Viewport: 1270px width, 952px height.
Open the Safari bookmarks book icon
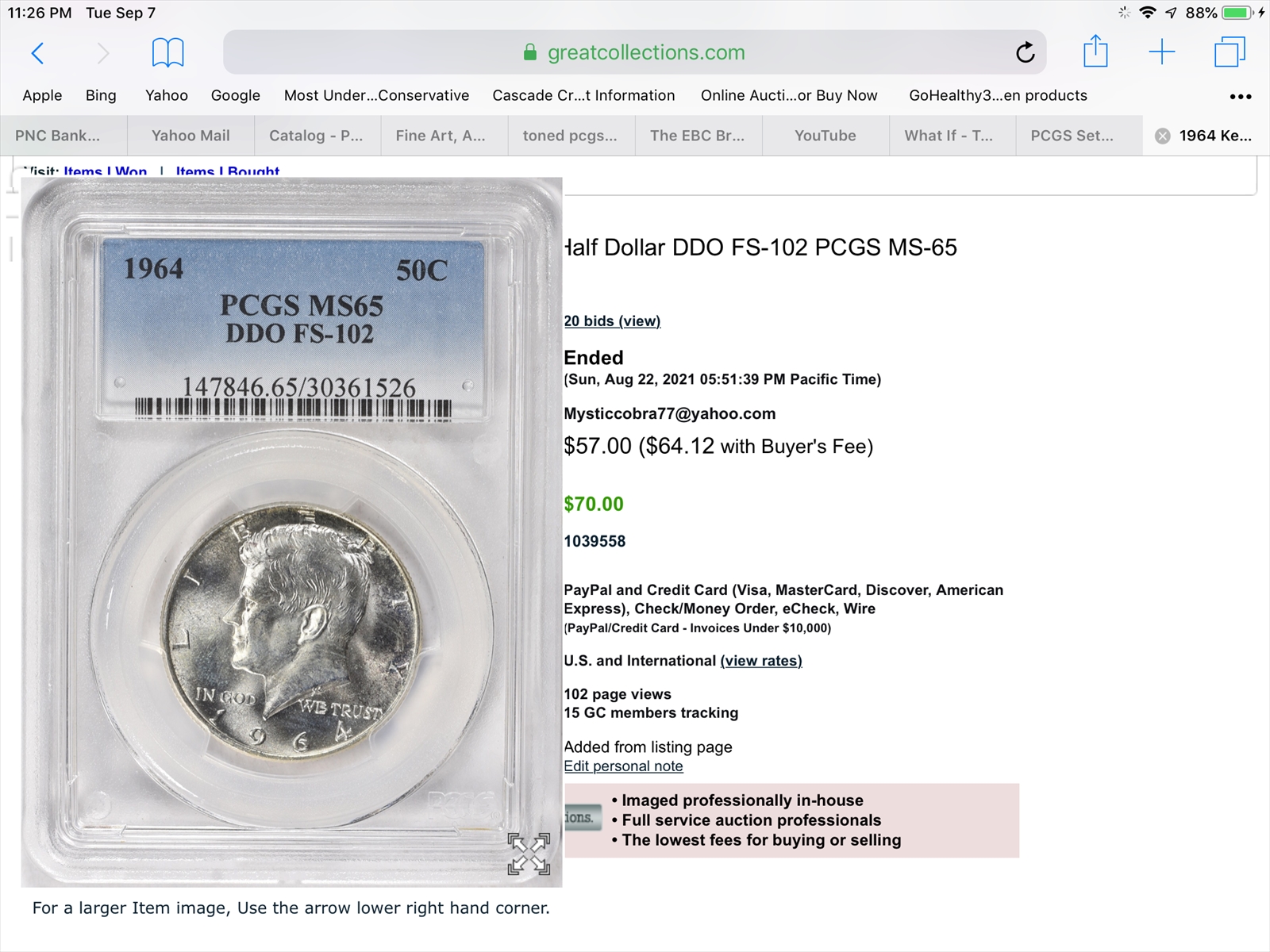(167, 53)
